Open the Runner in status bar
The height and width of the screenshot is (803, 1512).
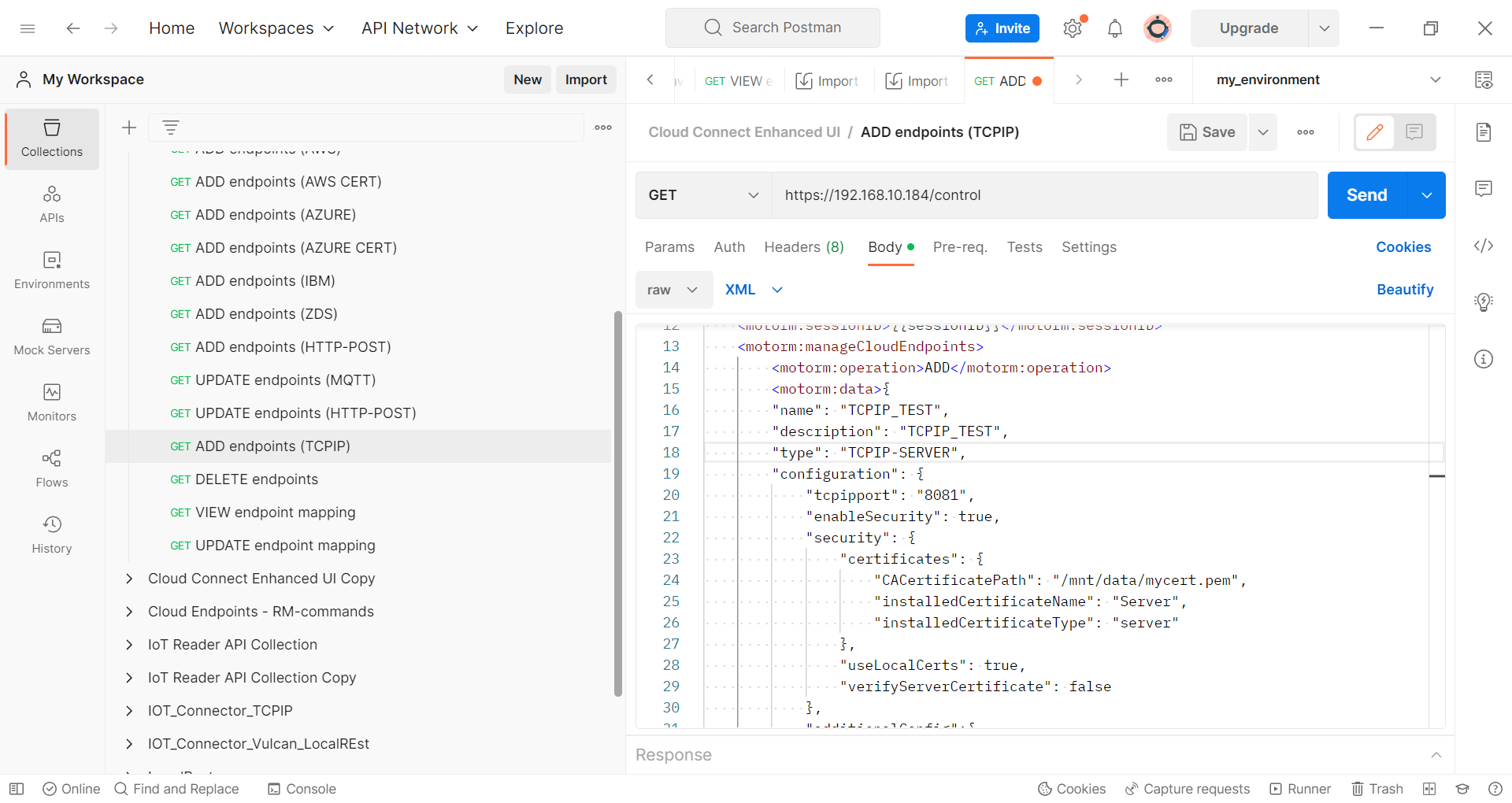pyautogui.click(x=1300, y=789)
